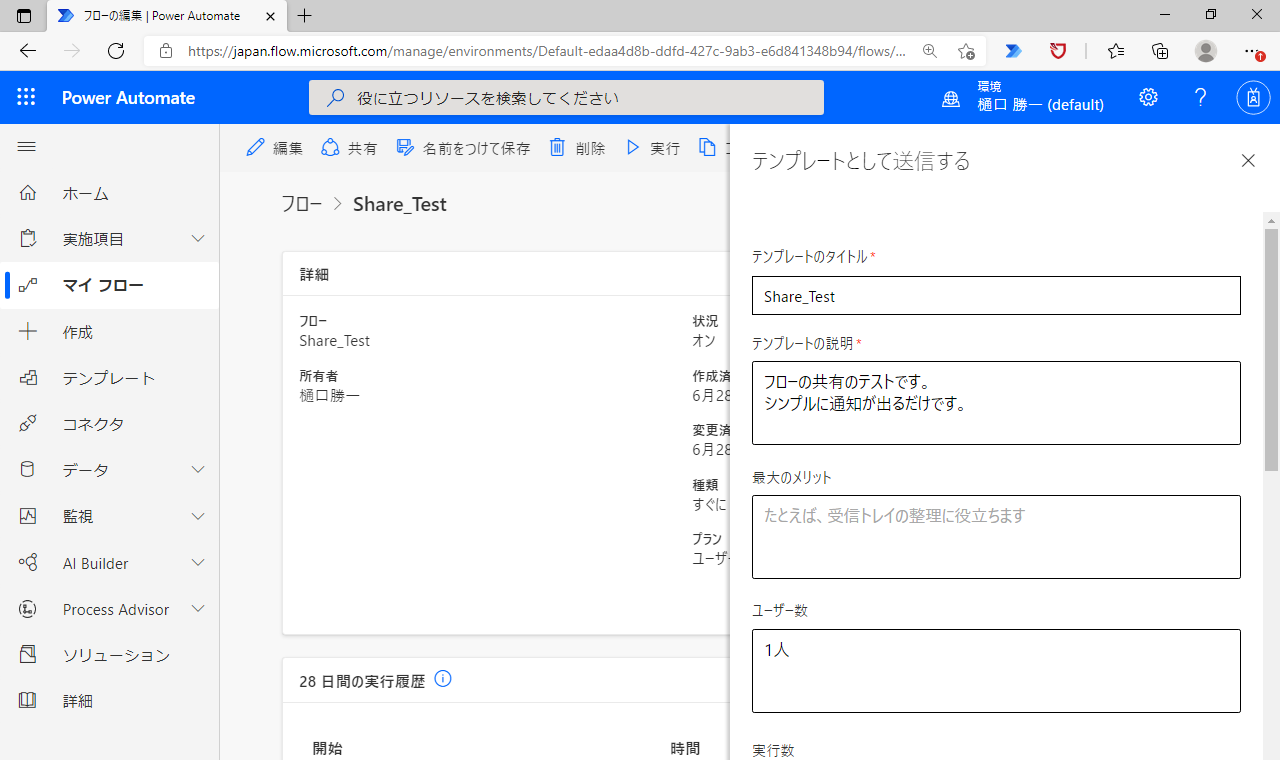Image resolution: width=1280 pixels, height=760 pixels.
Task: Open the browser settings ellipsis menu
Action: [x=1252, y=51]
